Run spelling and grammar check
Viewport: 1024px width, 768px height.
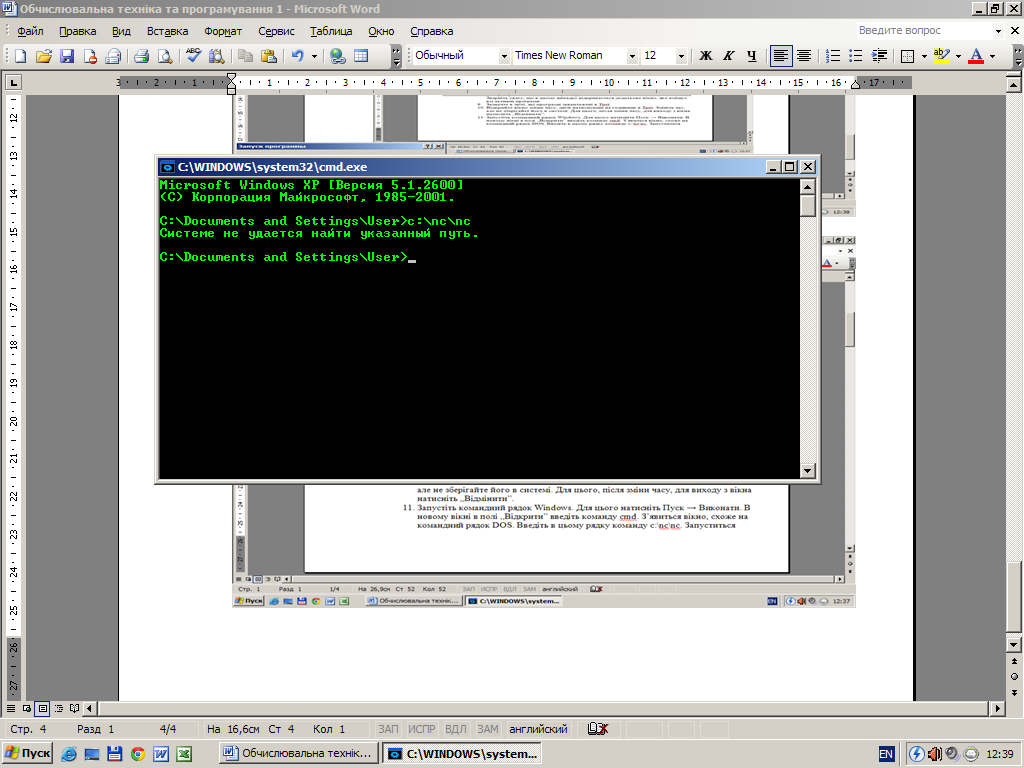[x=193, y=56]
